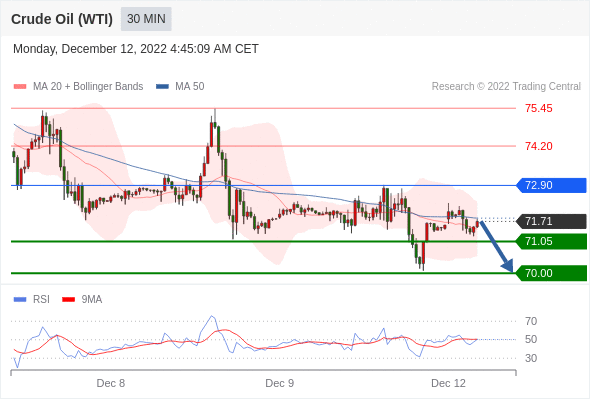Screen dimensions: 590x400
Task: Click the Dec 8 date axis label
Action: tap(111, 383)
